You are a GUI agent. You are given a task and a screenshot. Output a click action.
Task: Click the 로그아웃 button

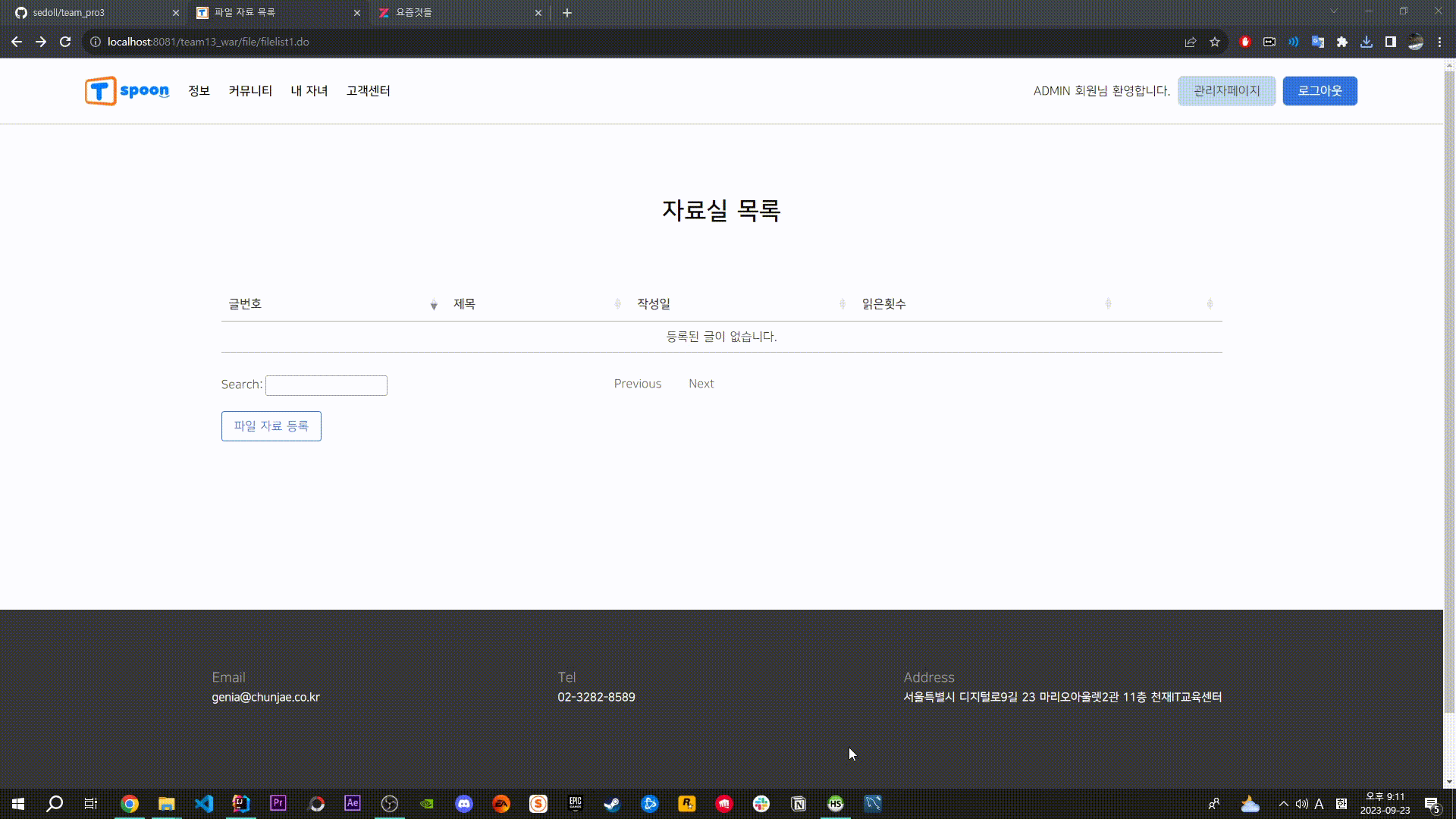[x=1319, y=91]
